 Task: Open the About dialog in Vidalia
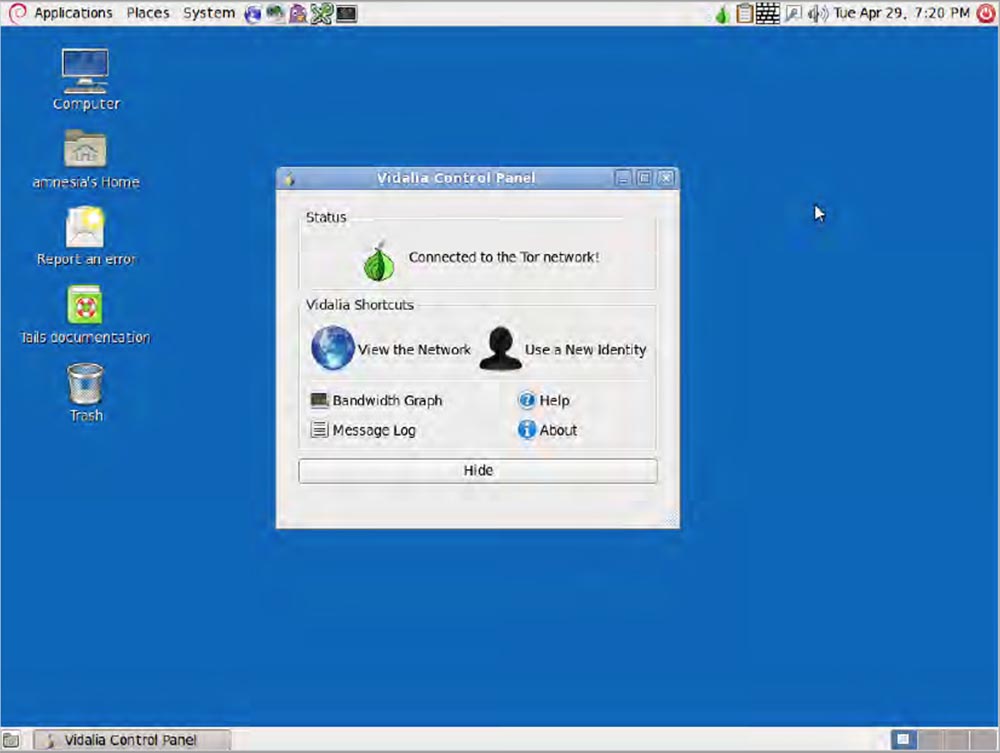pyautogui.click(x=547, y=430)
